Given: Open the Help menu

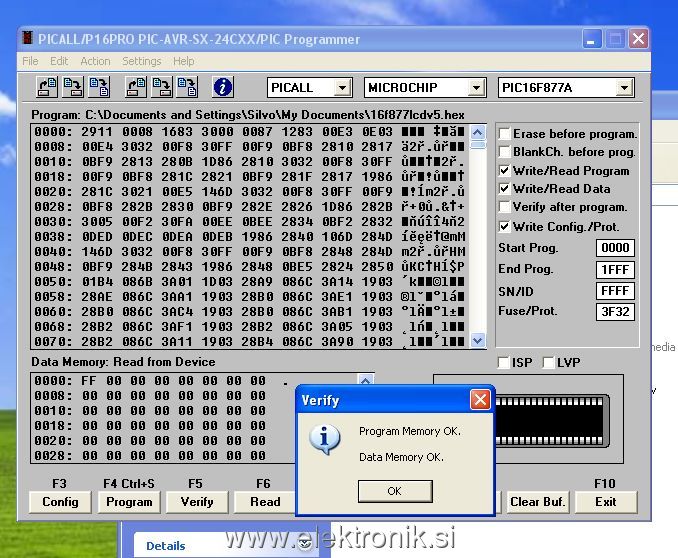Looking at the screenshot, I should tap(183, 61).
